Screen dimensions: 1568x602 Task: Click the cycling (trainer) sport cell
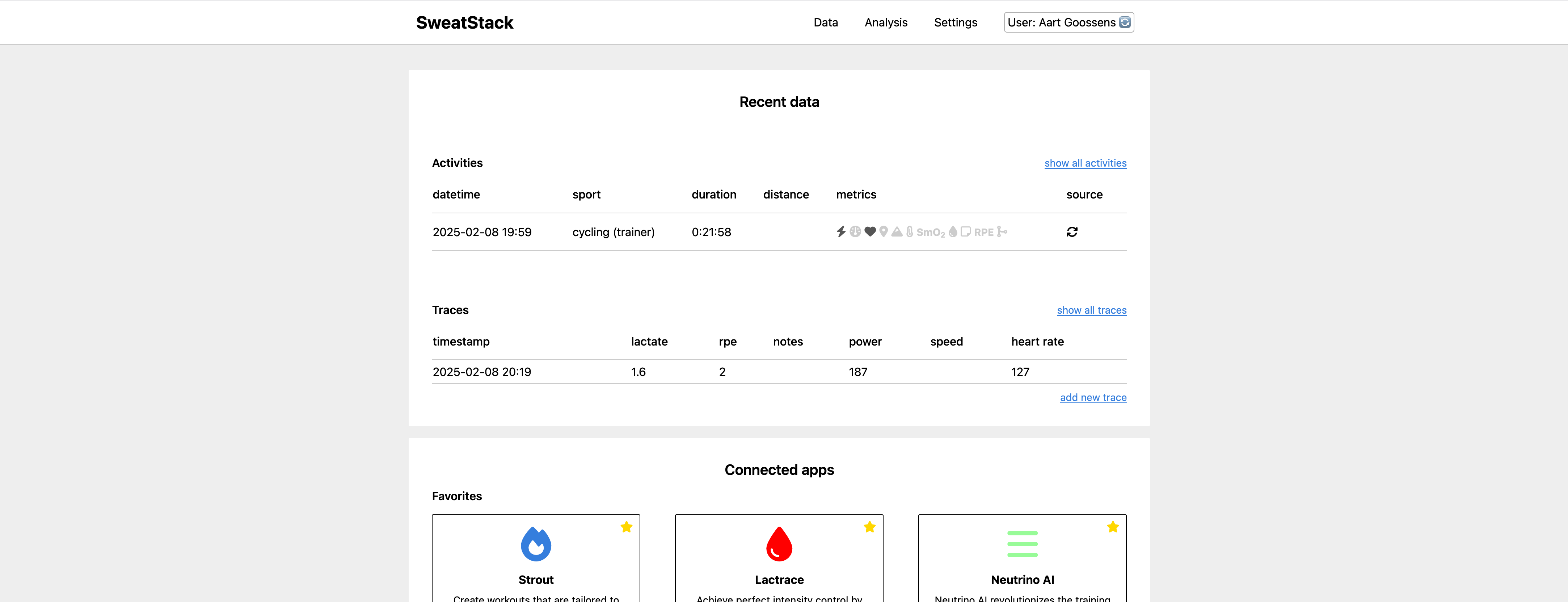pyautogui.click(x=614, y=232)
